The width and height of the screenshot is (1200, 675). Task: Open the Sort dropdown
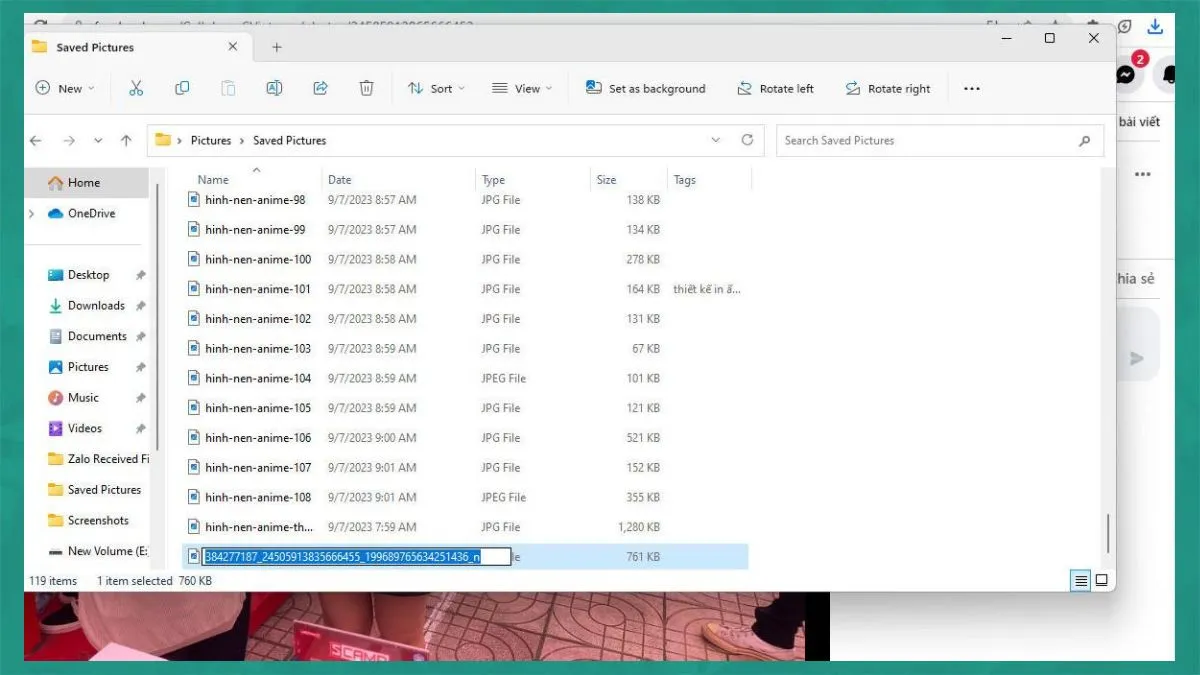click(x=435, y=88)
